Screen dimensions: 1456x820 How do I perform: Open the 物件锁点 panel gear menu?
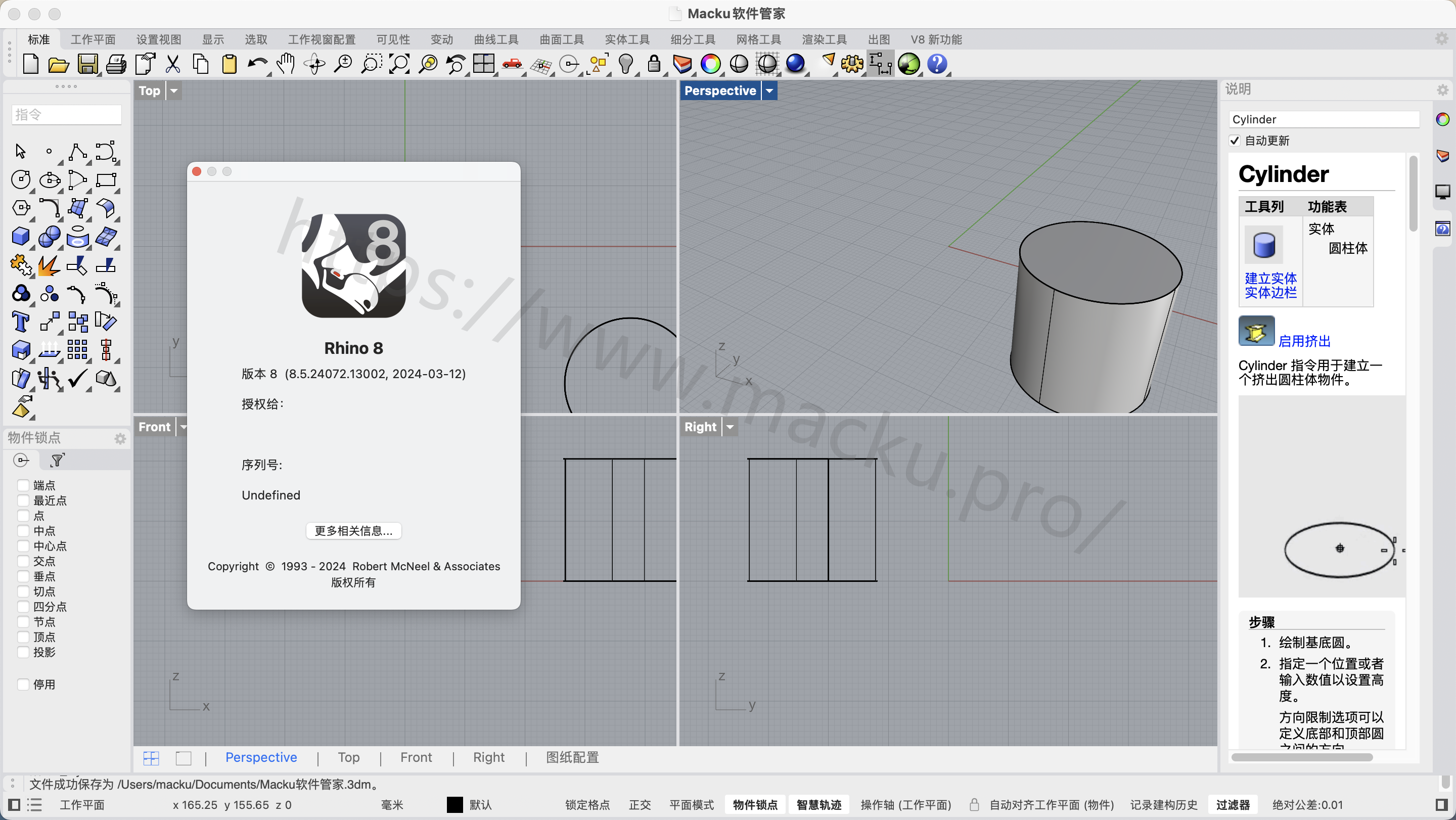[120, 438]
